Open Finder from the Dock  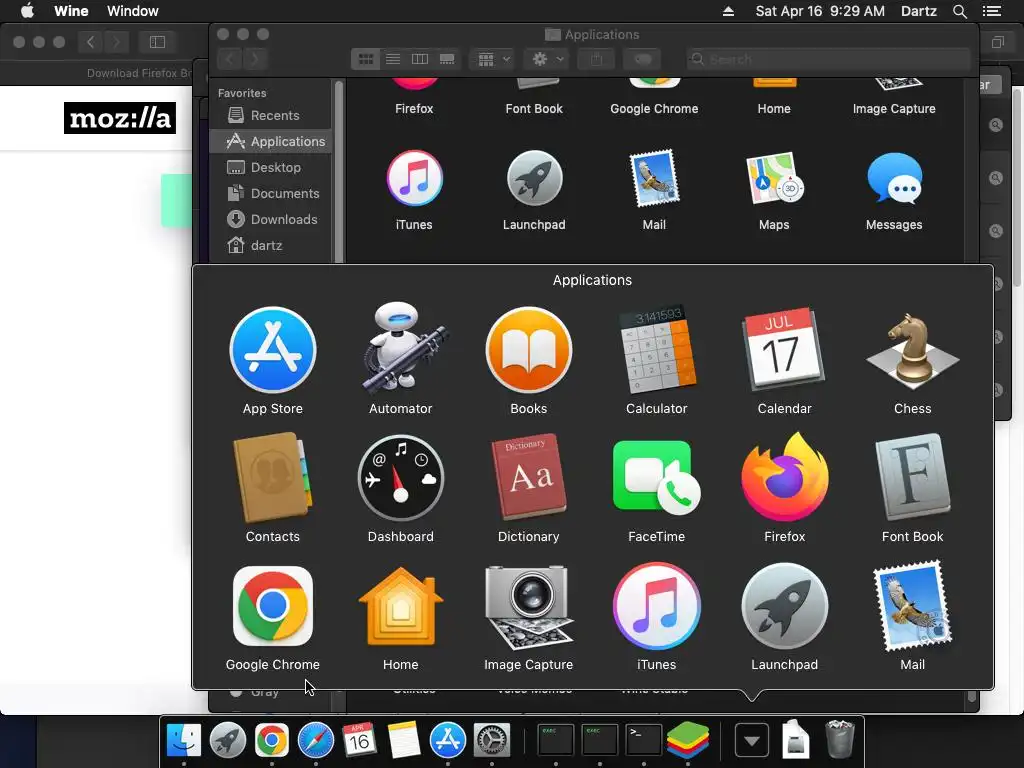(x=184, y=740)
